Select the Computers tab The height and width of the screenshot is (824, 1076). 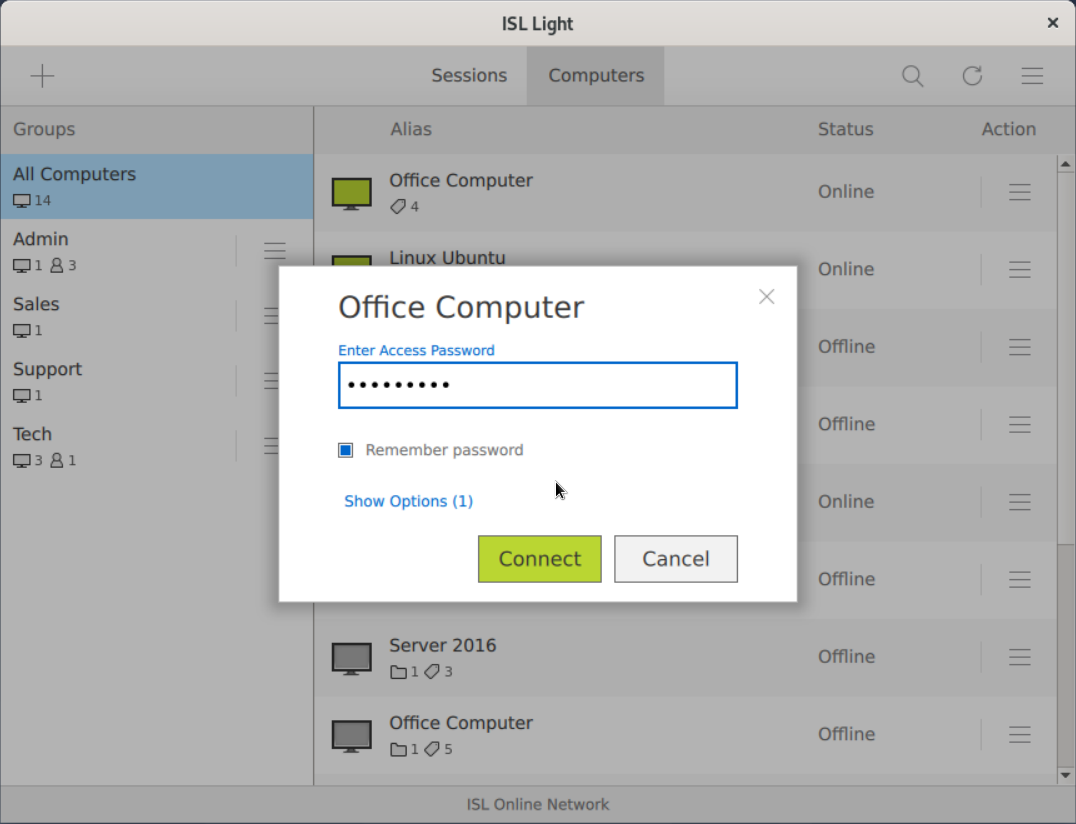click(x=595, y=75)
